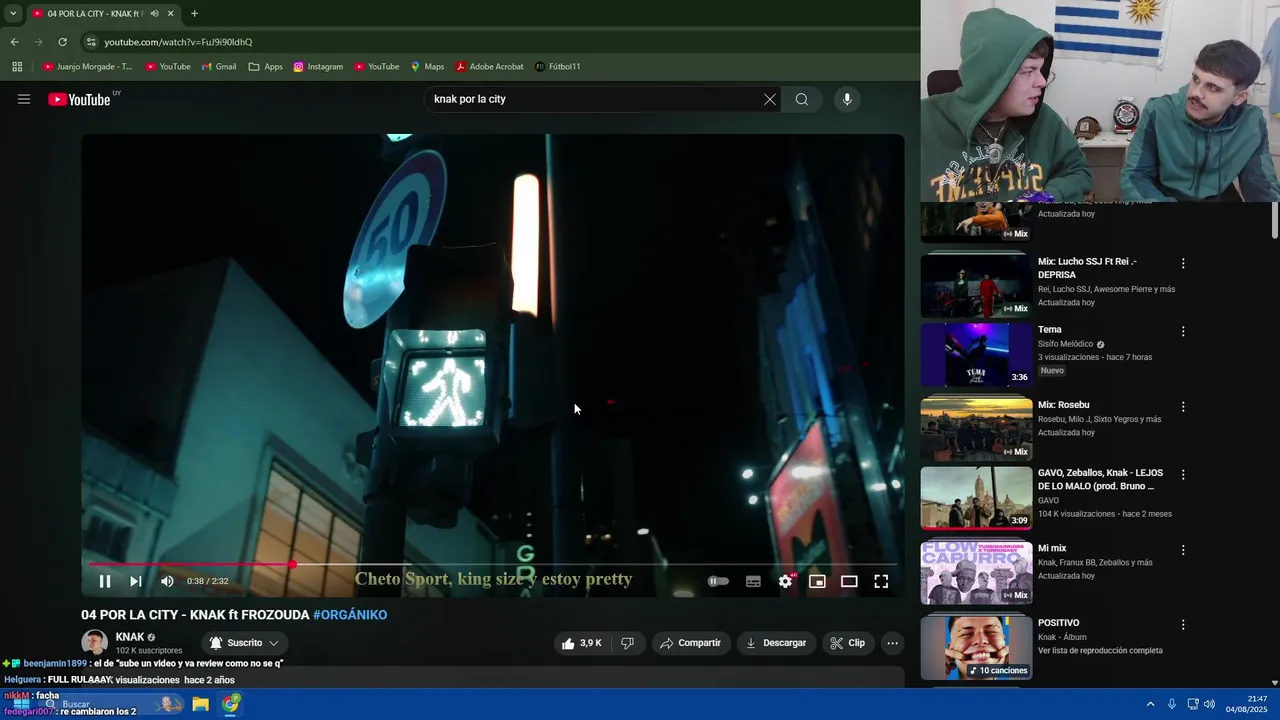Open the Chrome tab search dropdown
This screenshot has width=1280, height=720.
click(x=13, y=13)
